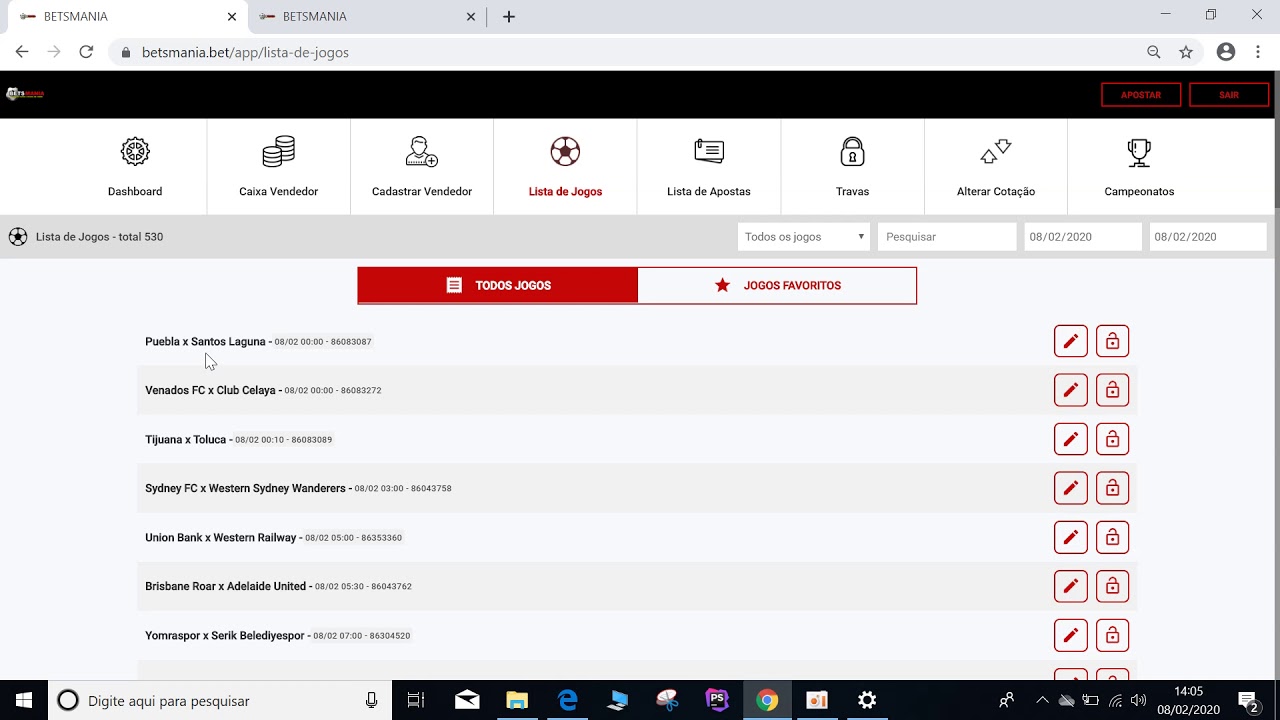Lock Union Bank x Western Railway game
The height and width of the screenshot is (720, 1280).
(x=1112, y=537)
